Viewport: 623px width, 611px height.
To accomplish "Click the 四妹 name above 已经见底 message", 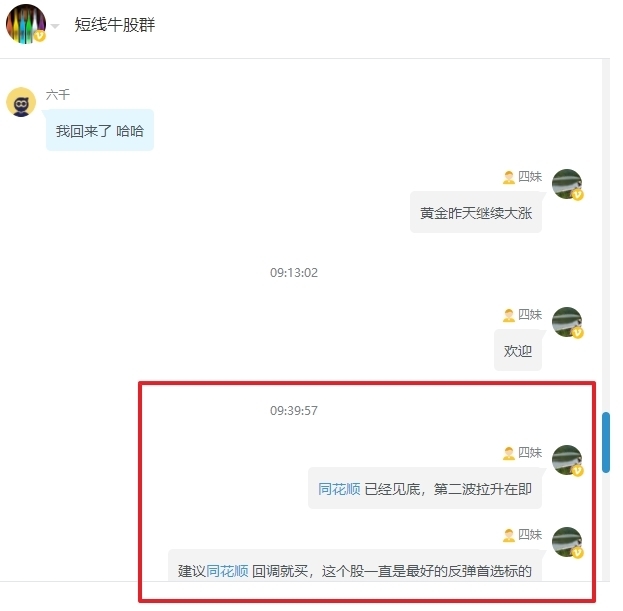I will 530,452.
